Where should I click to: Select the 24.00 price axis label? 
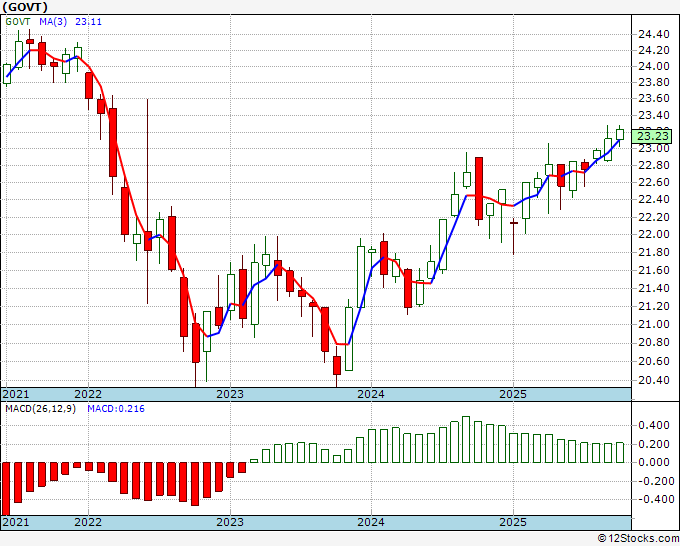pos(654,66)
